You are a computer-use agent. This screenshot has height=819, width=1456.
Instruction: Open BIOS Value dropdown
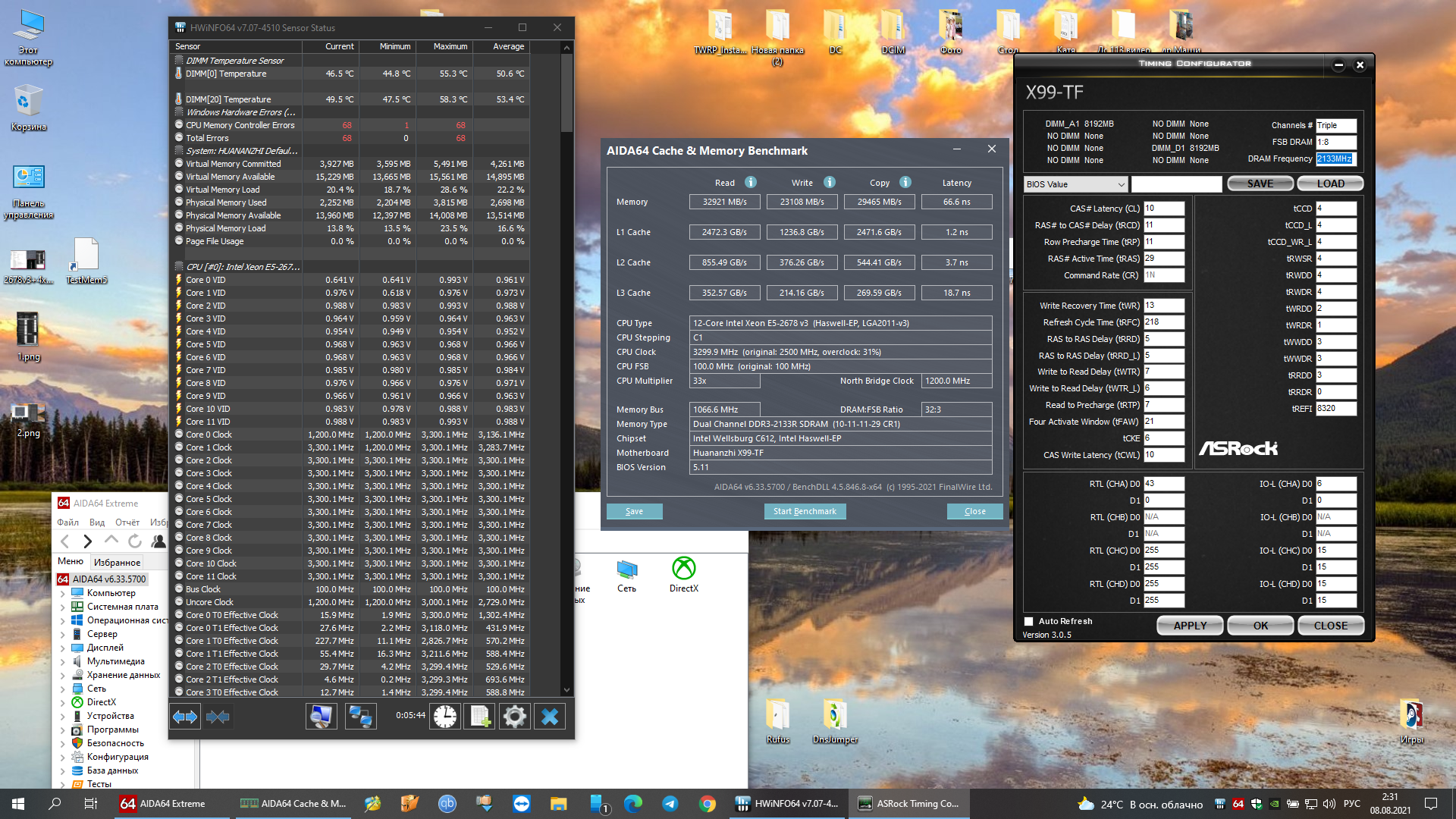pyautogui.click(x=1075, y=184)
